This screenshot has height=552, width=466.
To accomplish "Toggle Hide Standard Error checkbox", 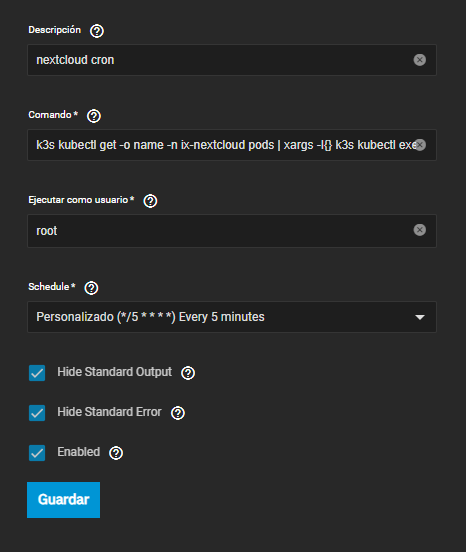I will coord(37,413).
